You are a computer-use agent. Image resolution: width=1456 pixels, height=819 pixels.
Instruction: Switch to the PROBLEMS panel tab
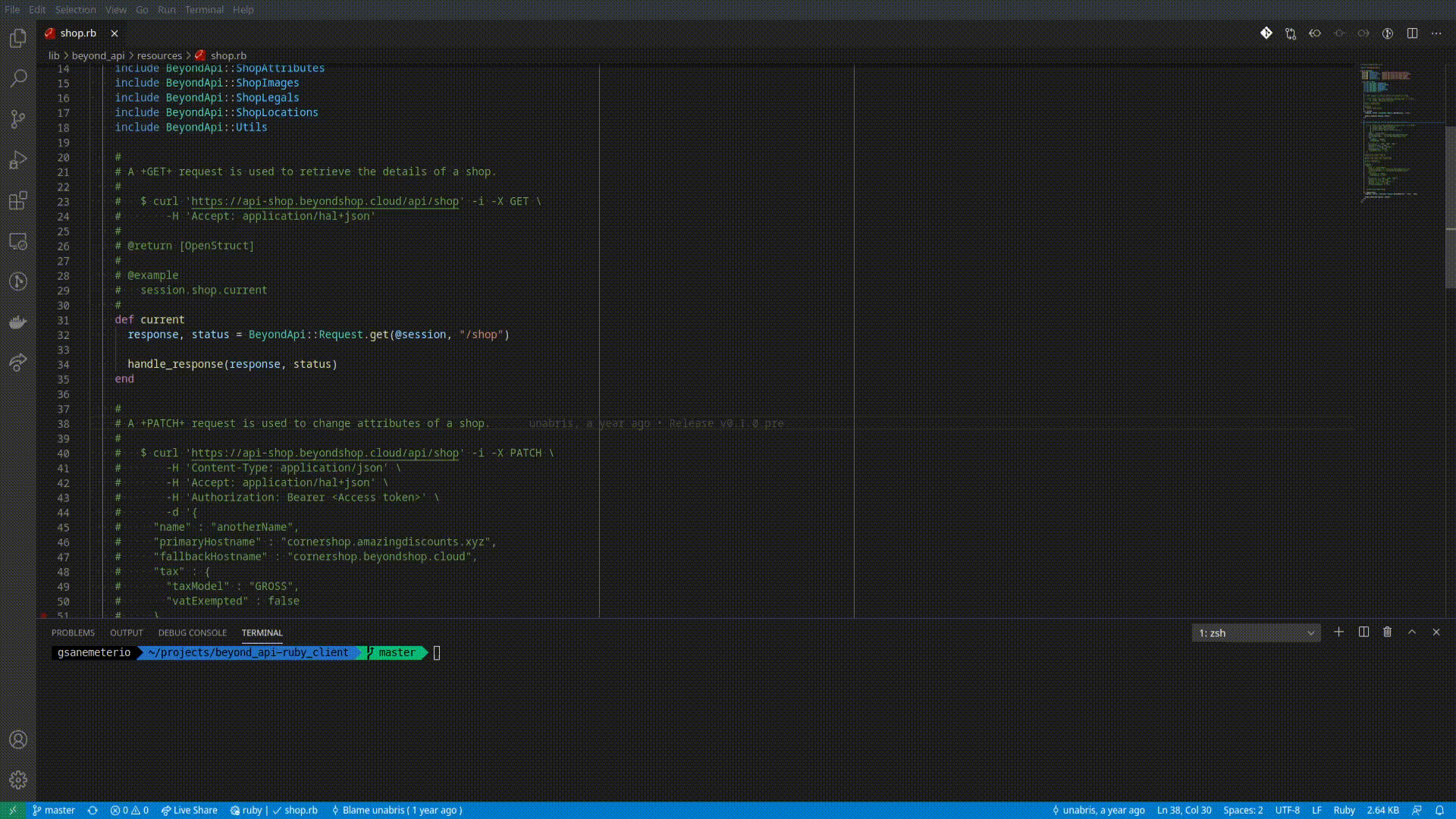pyautogui.click(x=73, y=632)
